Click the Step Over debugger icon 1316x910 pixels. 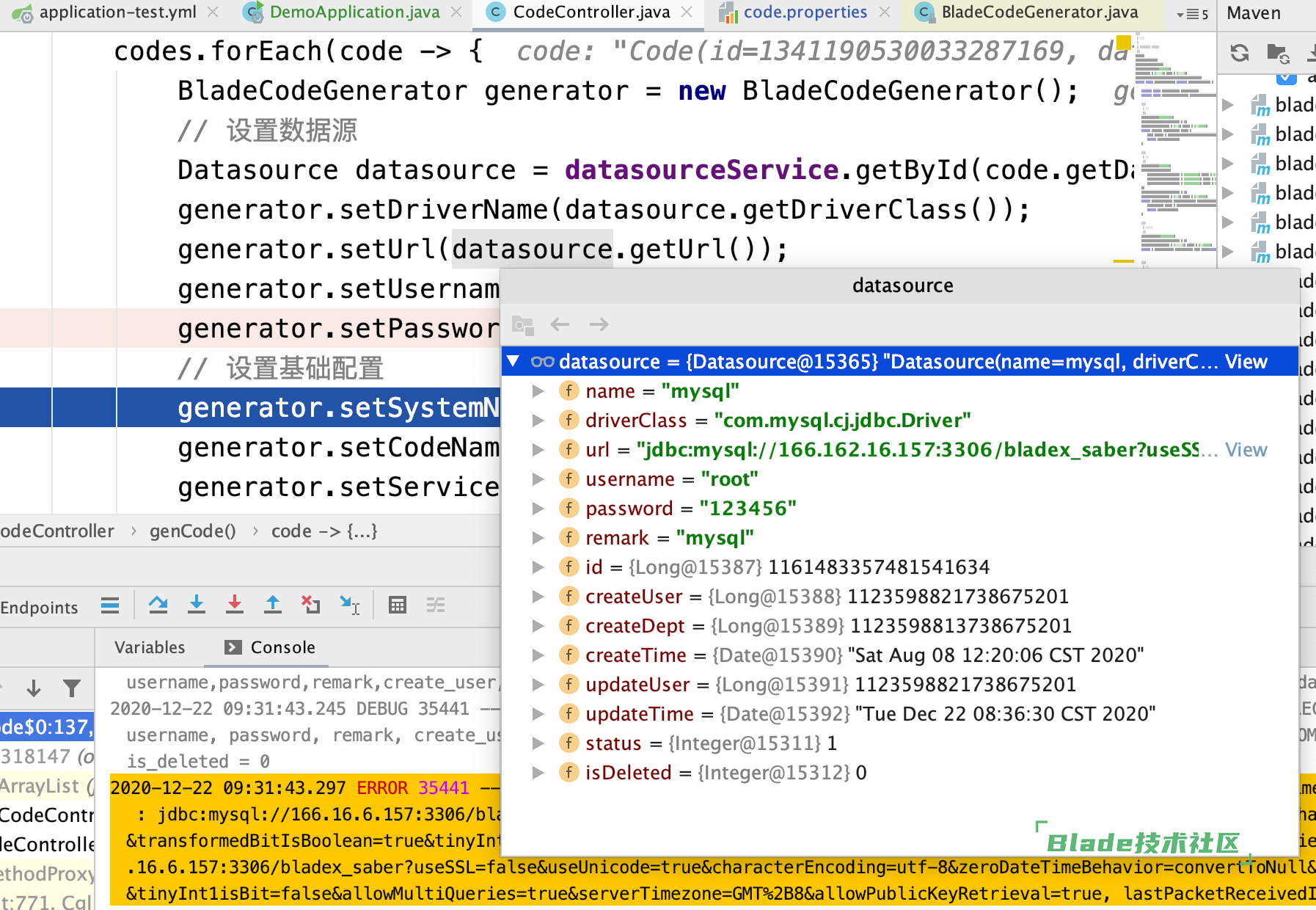(158, 605)
